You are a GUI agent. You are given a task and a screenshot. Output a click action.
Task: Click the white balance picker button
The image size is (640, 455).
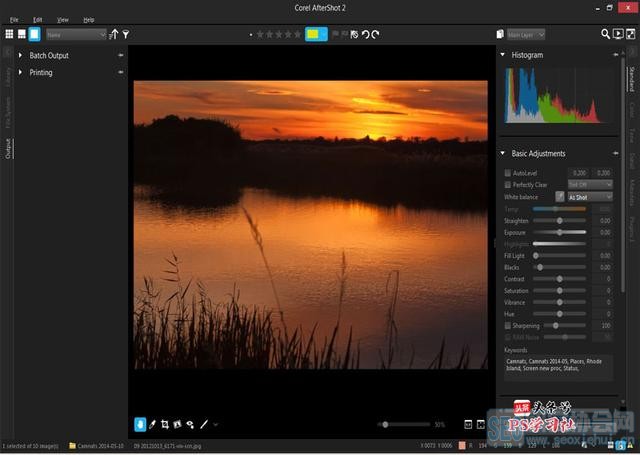tap(560, 197)
